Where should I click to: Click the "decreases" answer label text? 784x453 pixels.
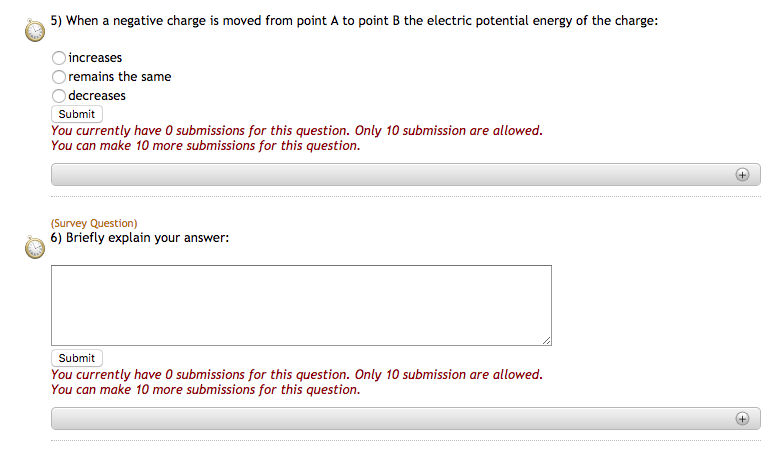click(97, 96)
